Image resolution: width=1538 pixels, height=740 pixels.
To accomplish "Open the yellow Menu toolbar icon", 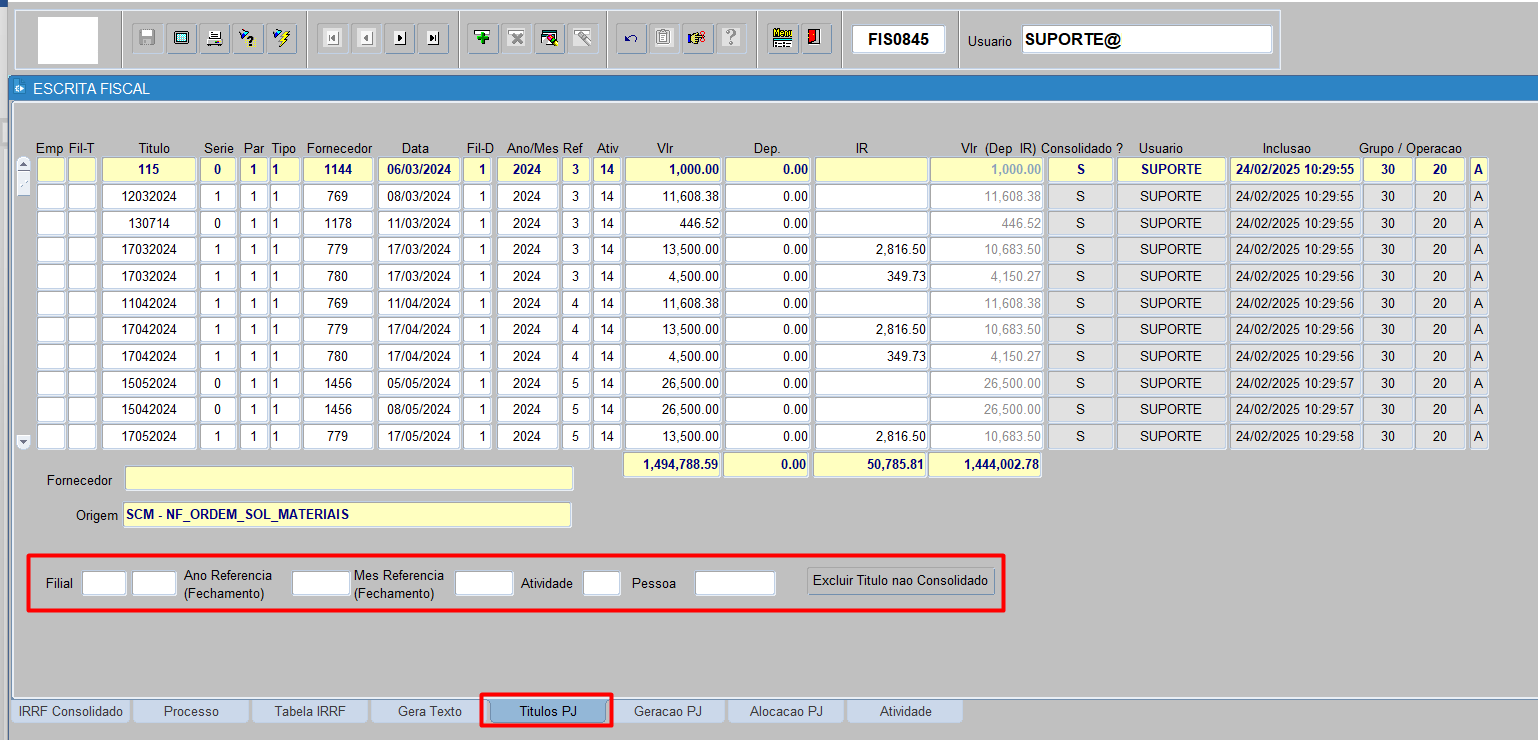I will tap(783, 39).
